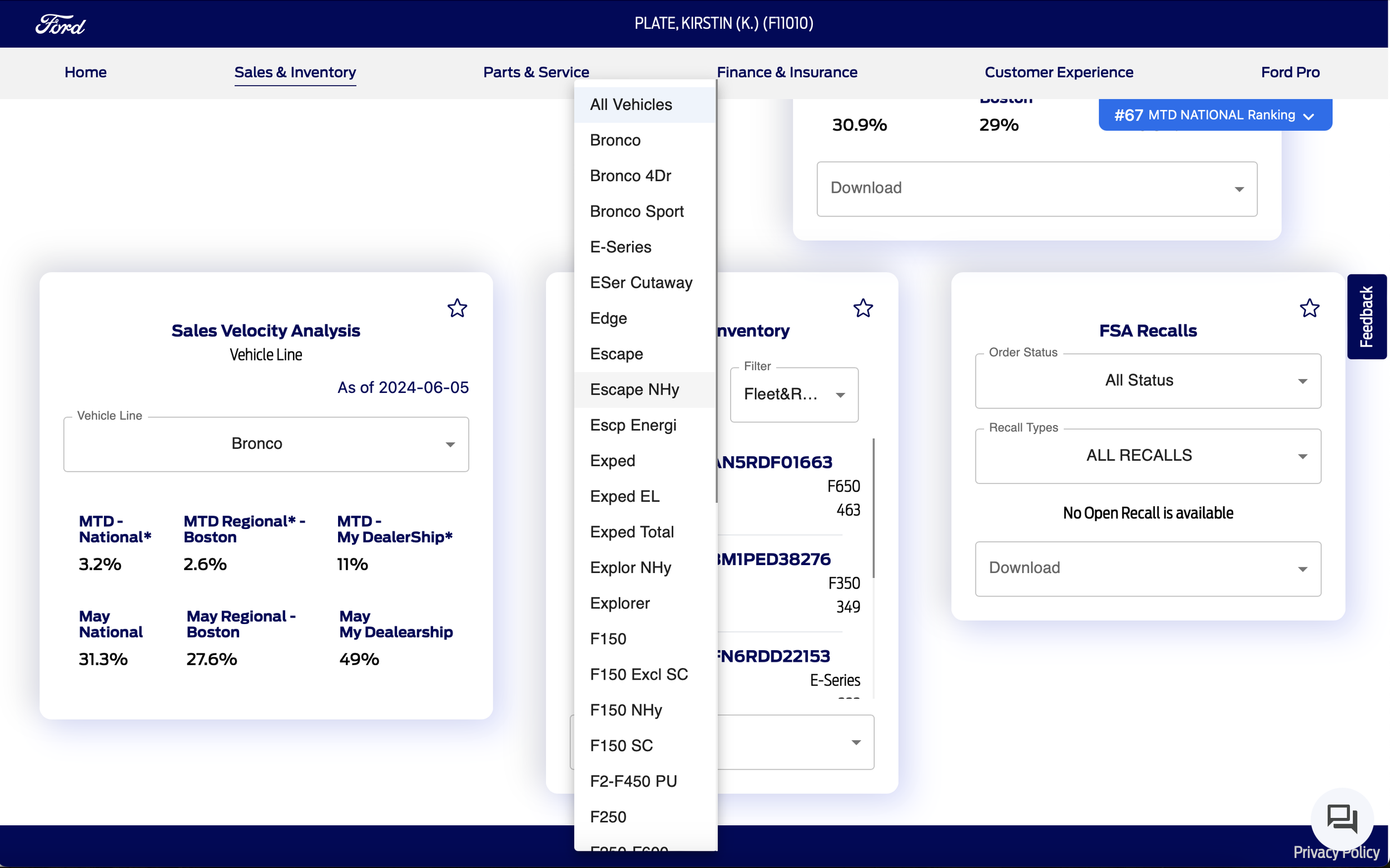
Task: Select Bronco in the vehicle list
Action: tap(644, 140)
